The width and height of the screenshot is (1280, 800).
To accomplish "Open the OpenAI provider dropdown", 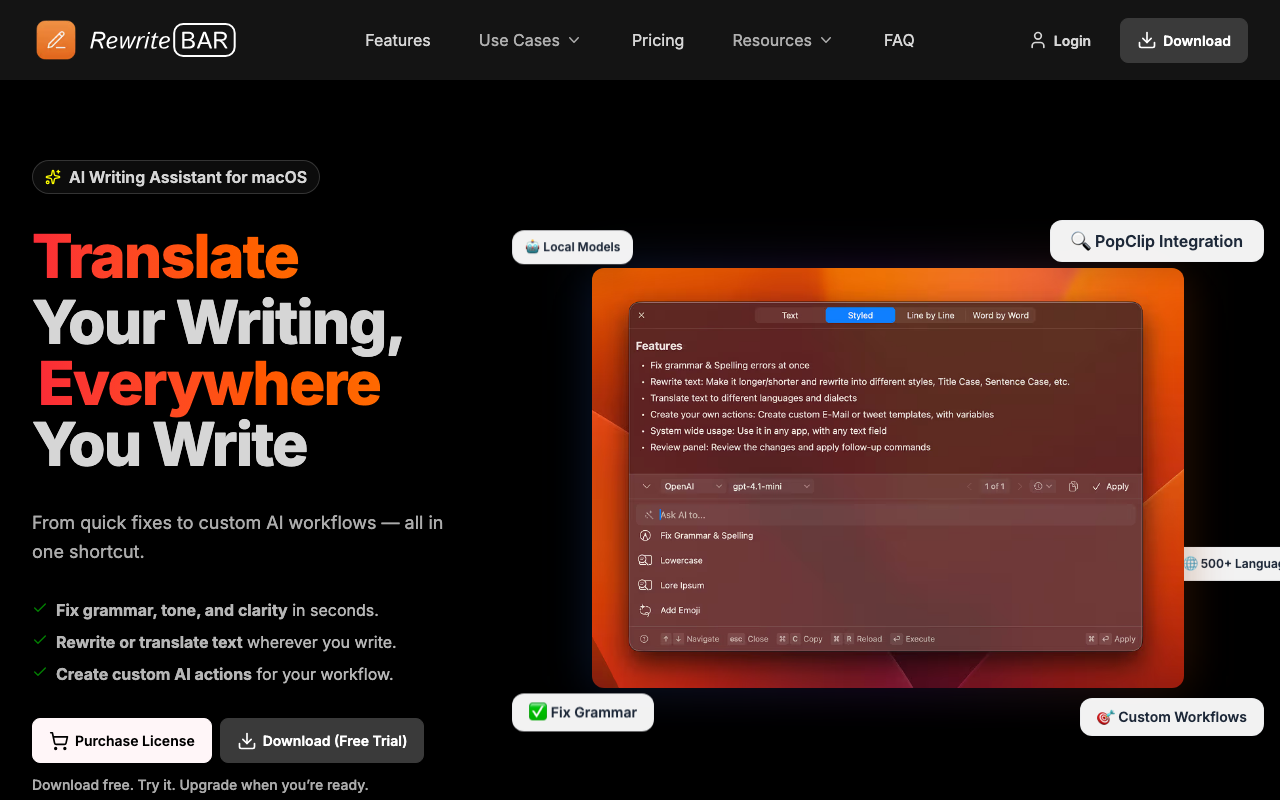I will coord(692,487).
